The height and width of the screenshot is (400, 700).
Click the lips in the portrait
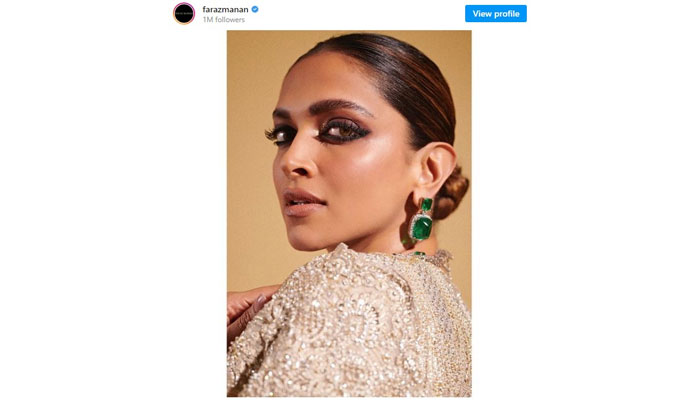click(x=304, y=203)
